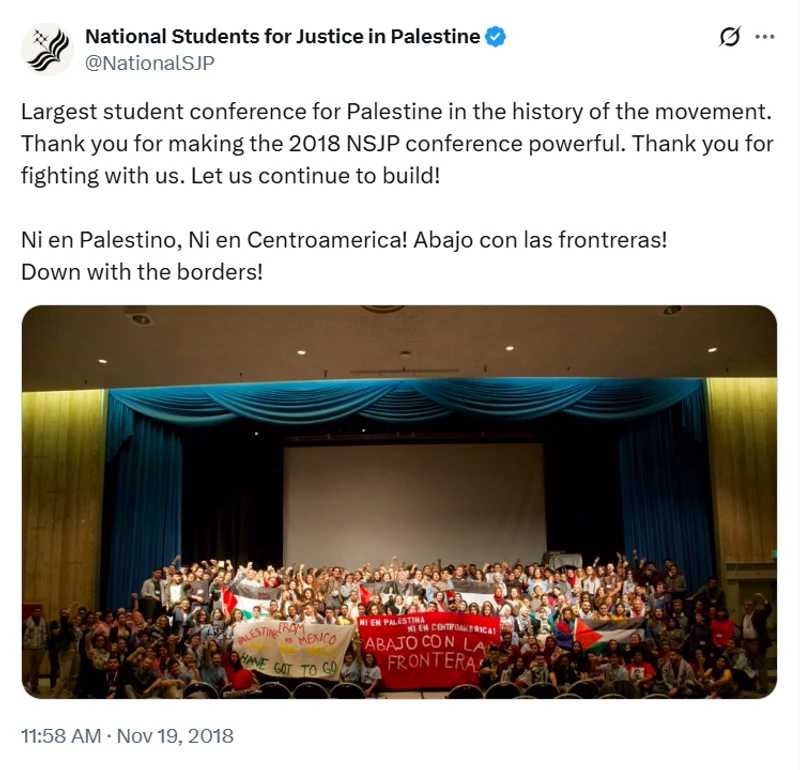
Task: Click the Palestinian flag on photo's left side
Action: click(x=247, y=600)
